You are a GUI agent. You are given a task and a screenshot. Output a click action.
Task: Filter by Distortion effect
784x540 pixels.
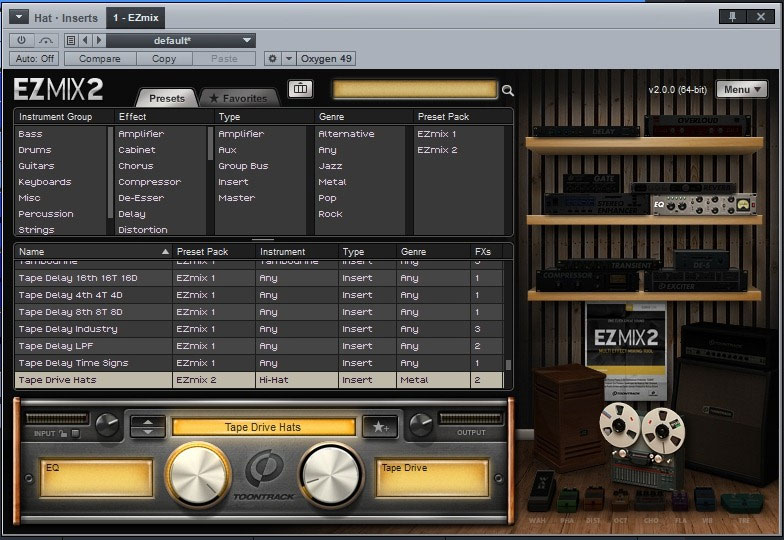point(142,230)
